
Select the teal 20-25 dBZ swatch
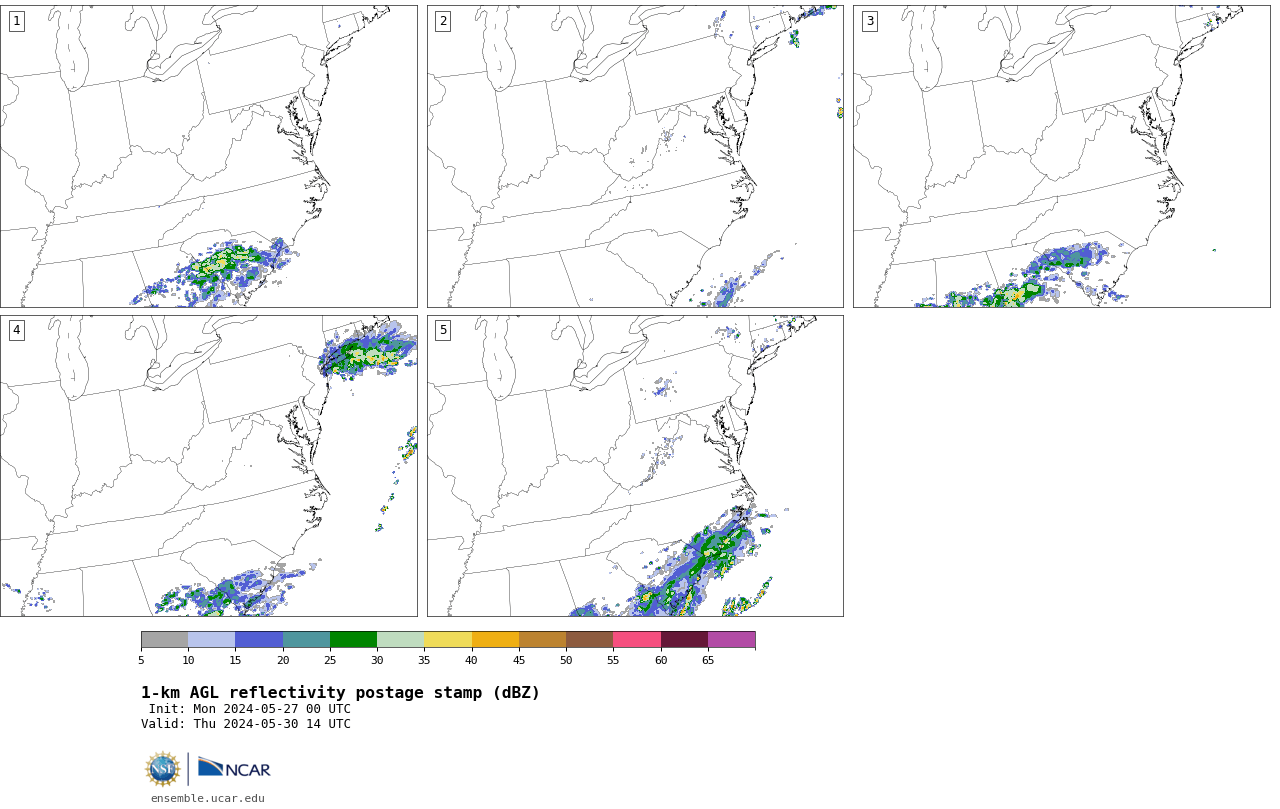(x=306, y=640)
